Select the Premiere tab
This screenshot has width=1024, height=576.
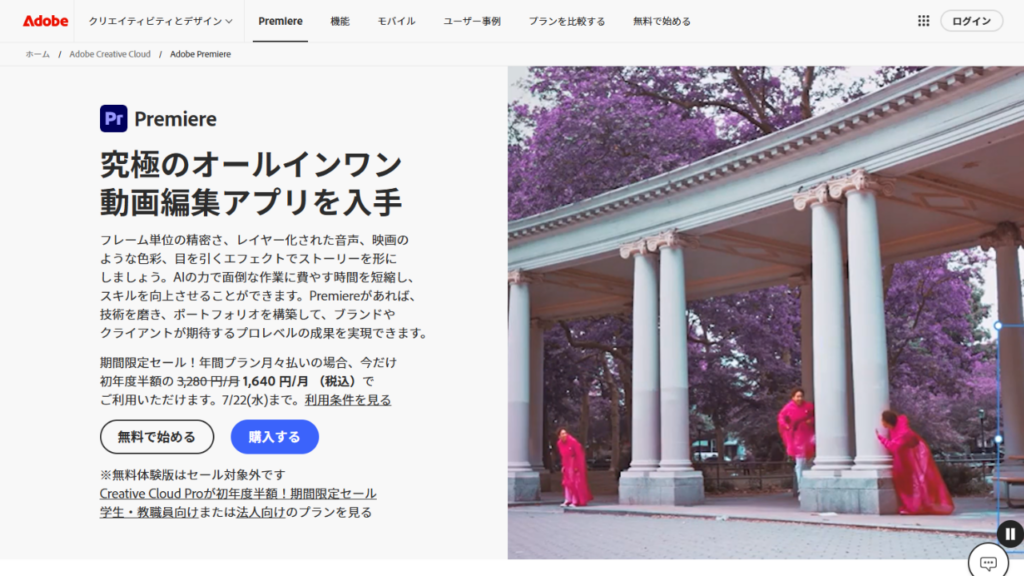280,21
